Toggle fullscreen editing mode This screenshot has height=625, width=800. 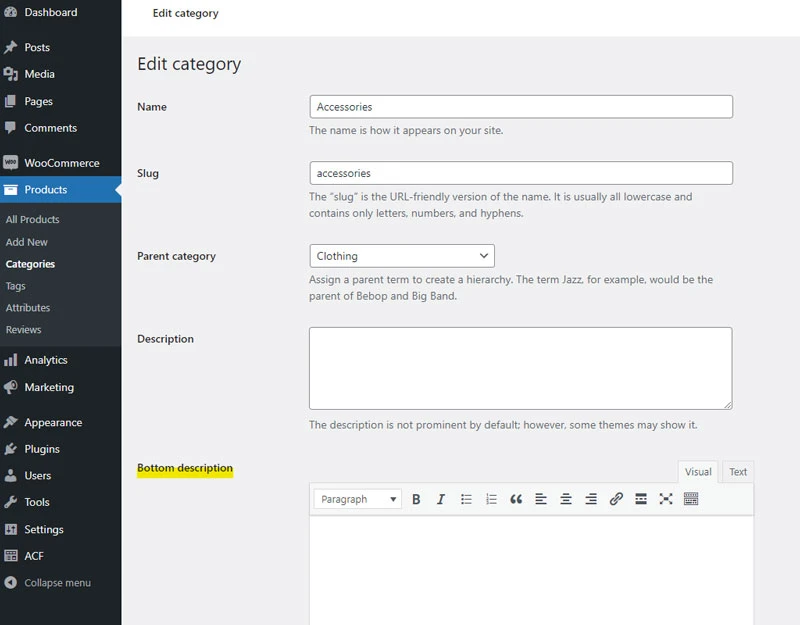pyautogui.click(x=666, y=499)
